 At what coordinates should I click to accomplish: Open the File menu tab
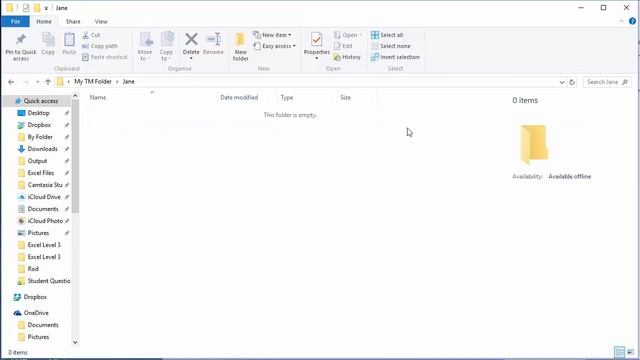point(16,21)
